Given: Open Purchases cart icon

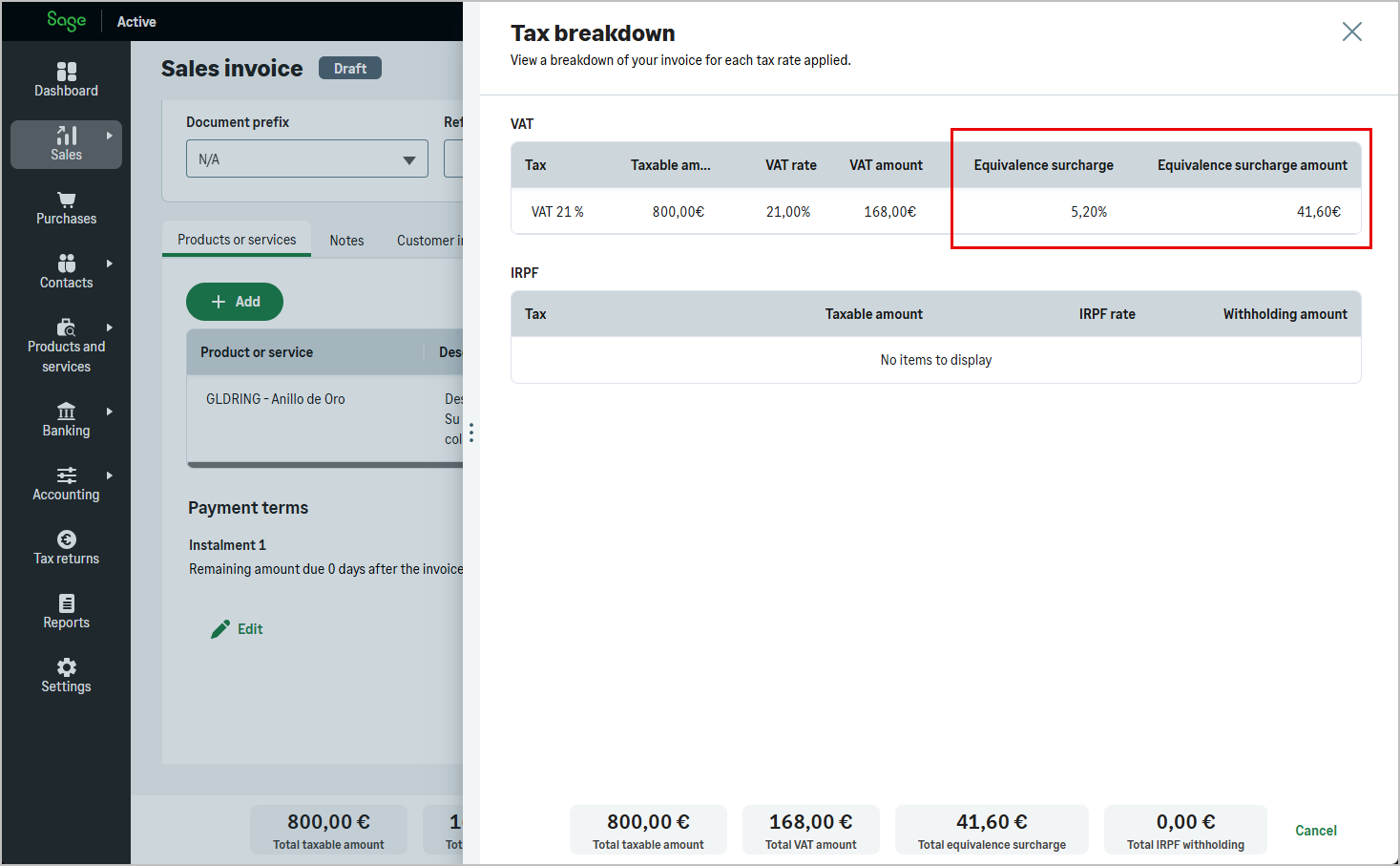Looking at the screenshot, I should [x=67, y=200].
